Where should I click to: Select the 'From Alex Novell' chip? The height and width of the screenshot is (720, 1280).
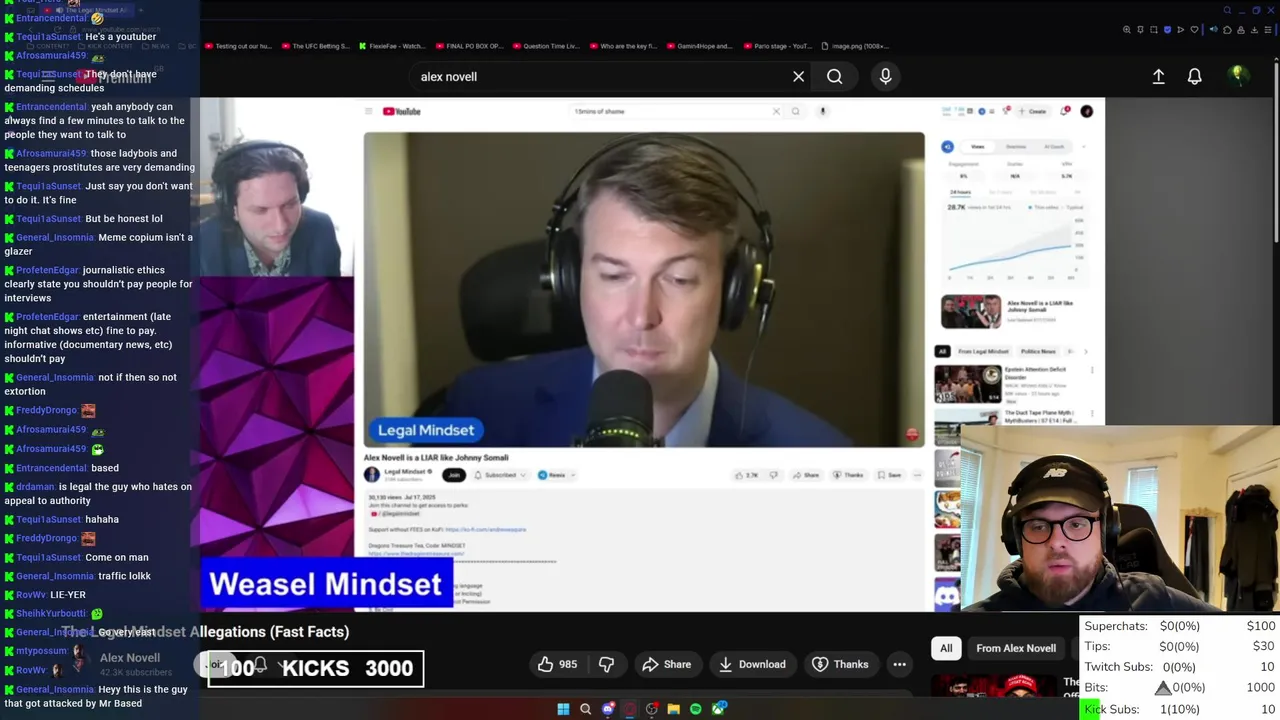(x=1016, y=648)
